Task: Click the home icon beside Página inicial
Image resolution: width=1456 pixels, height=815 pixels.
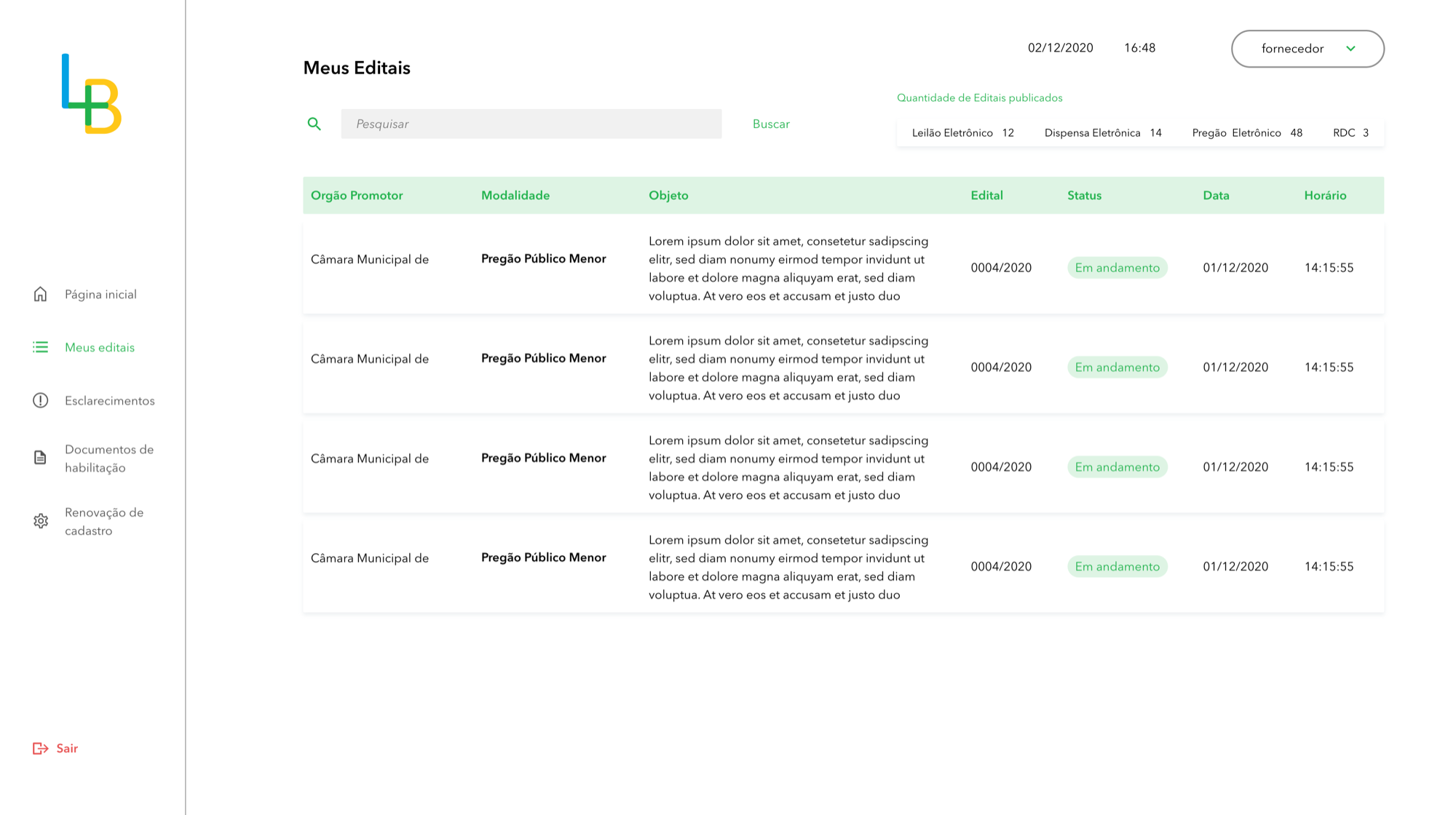Action: [x=40, y=294]
